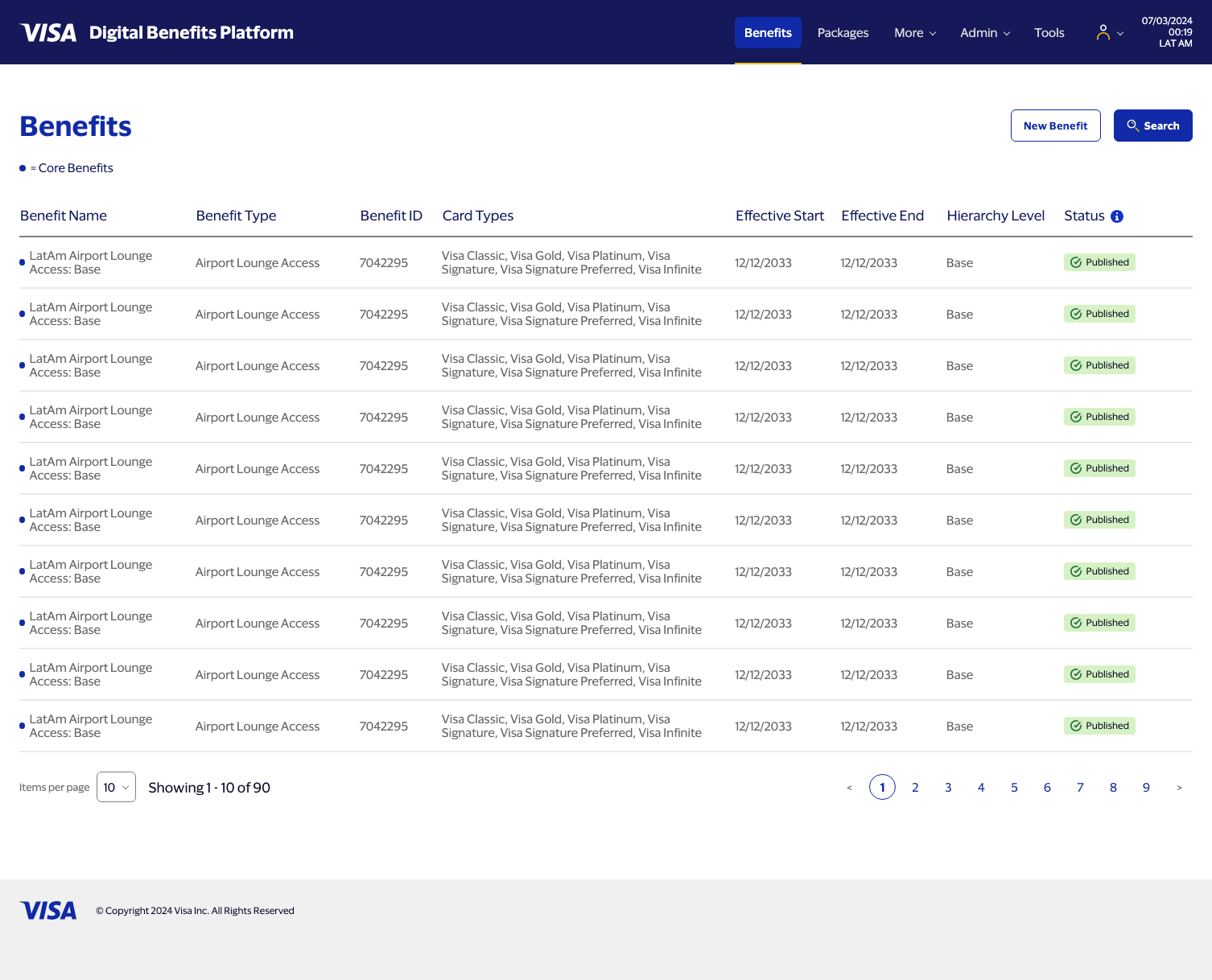The width and height of the screenshot is (1212, 980).
Task: Expand the Admin menu dropdown
Action: 984,33
